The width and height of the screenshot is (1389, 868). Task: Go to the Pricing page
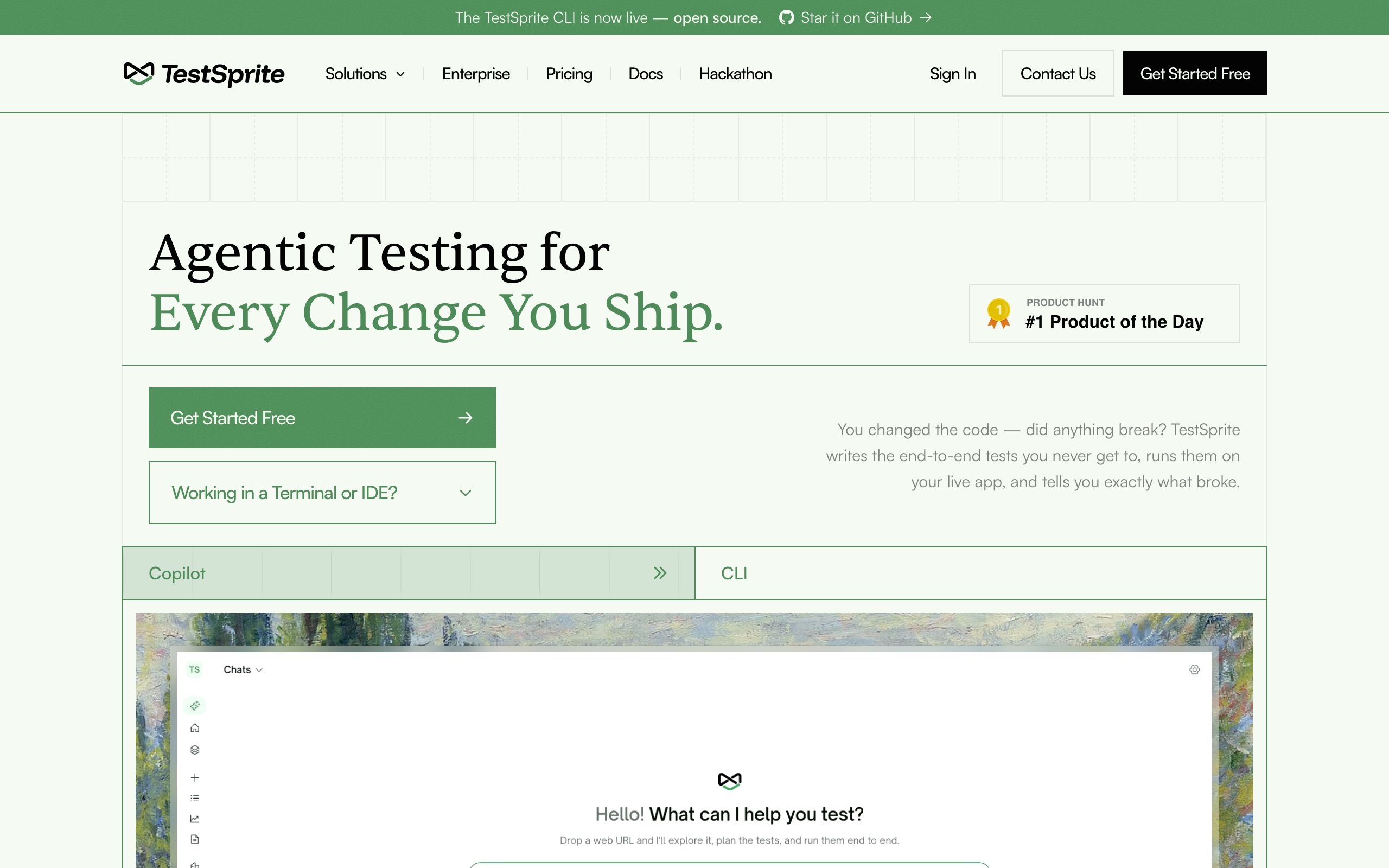(x=569, y=73)
